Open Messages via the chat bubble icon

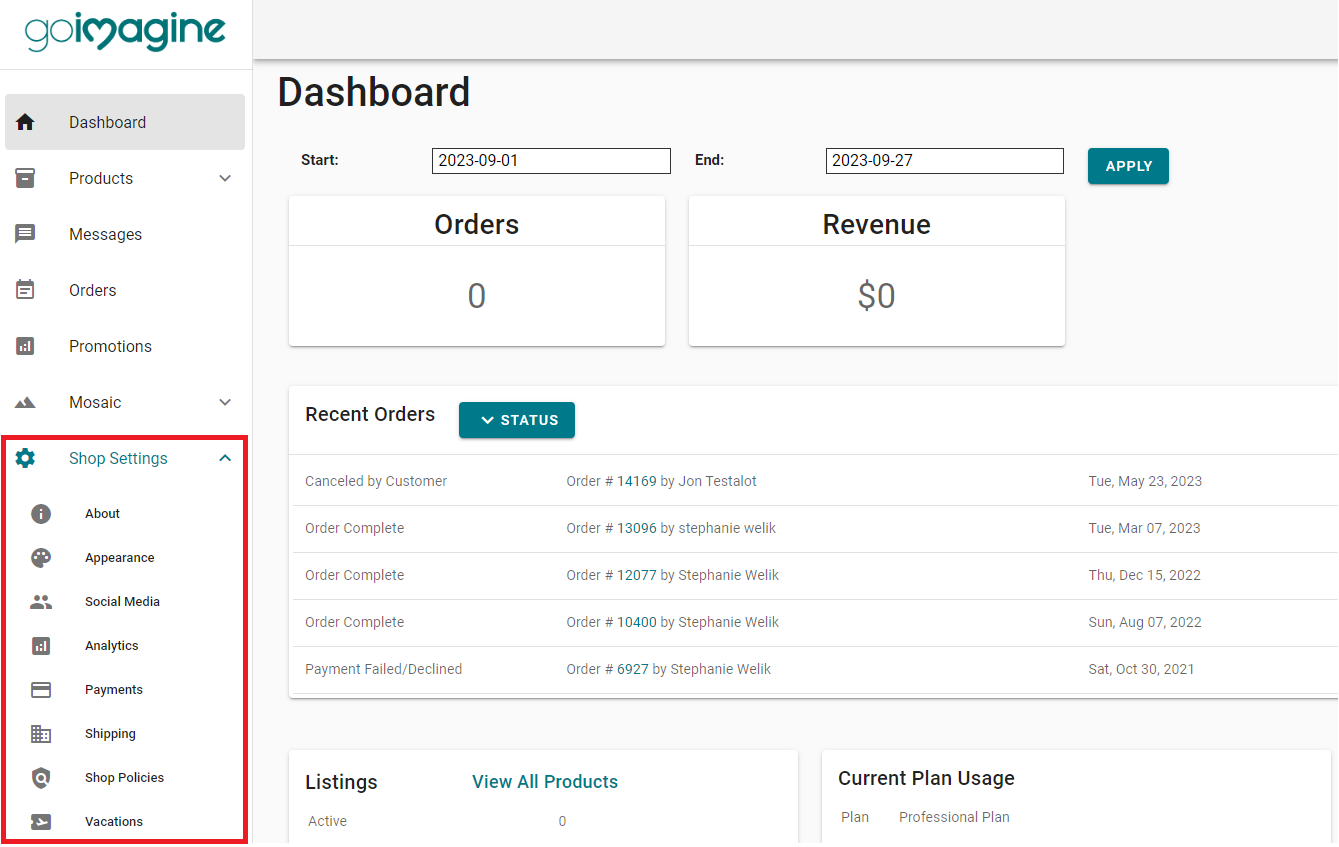pyautogui.click(x=24, y=233)
